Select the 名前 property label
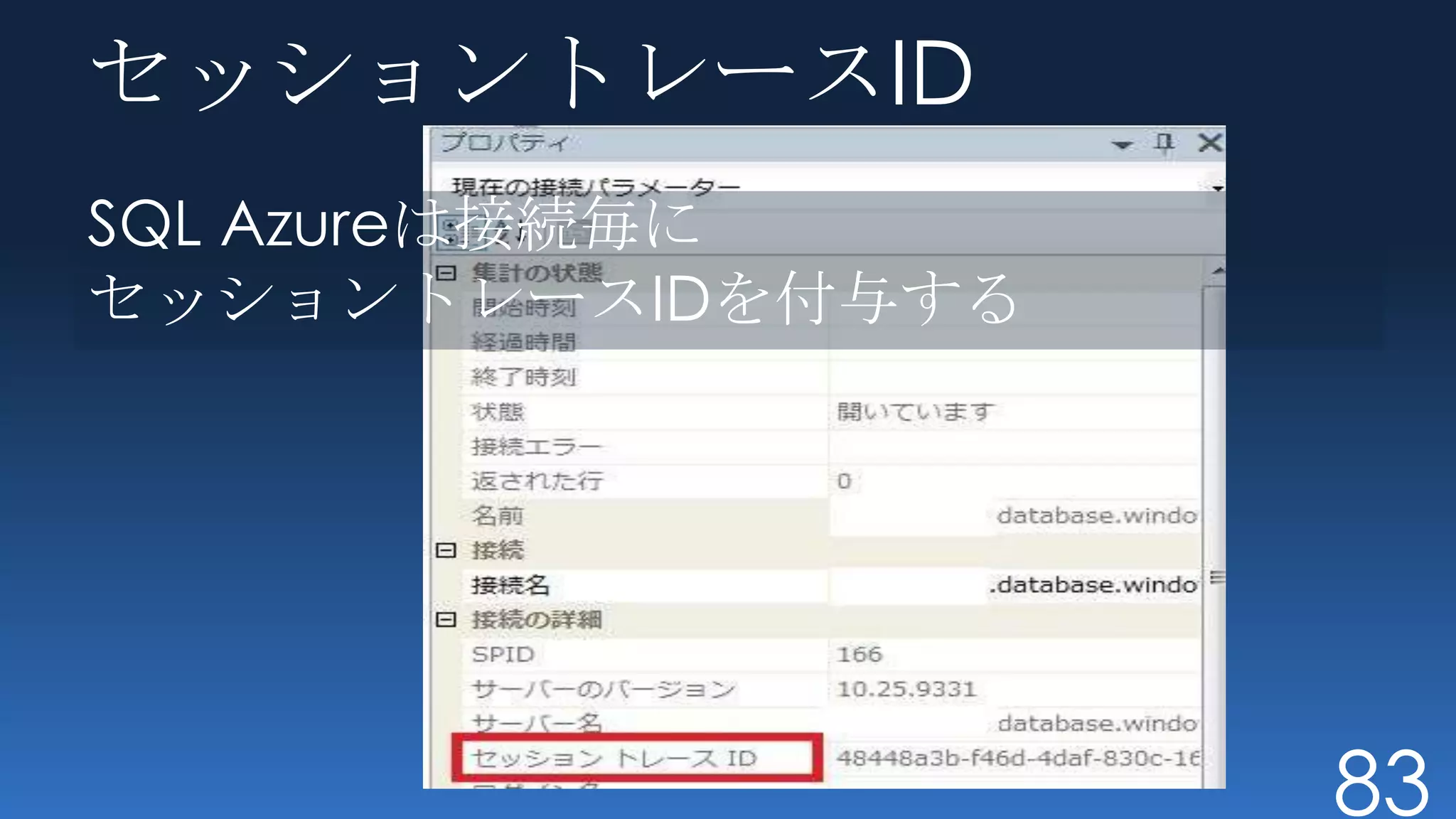Image resolution: width=1456 pixels, height=819 pixels. pos(498,515)
